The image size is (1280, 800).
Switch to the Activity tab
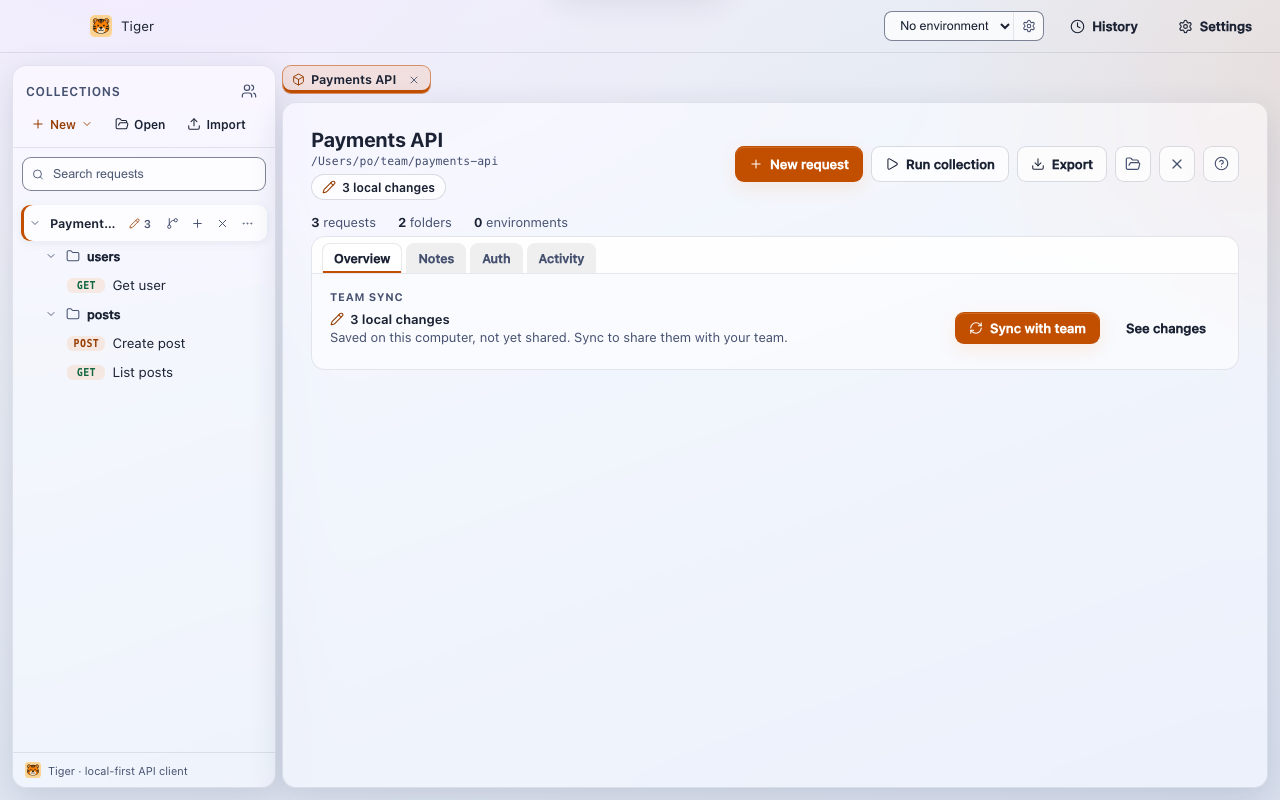point(561,258)
